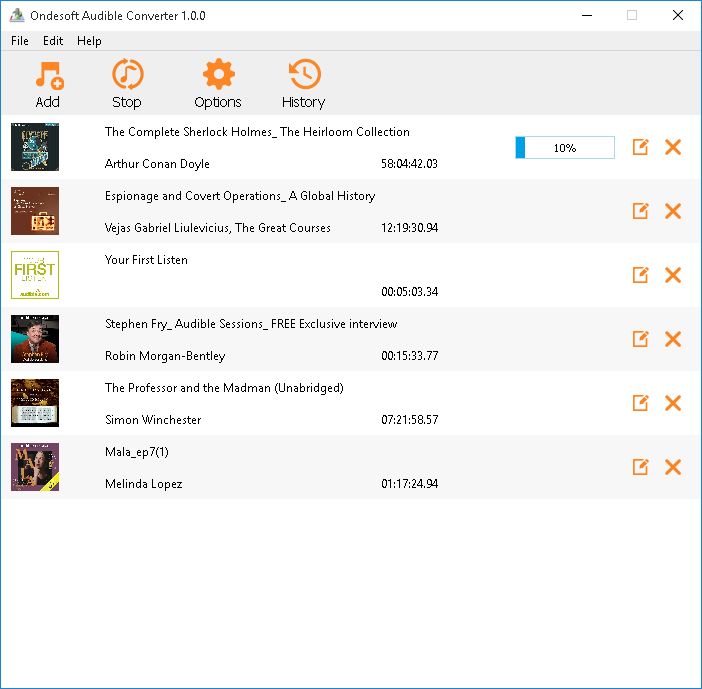Image resolution: width=702 pixels, height=689 pixels.
Task: Click title 'Espionage and Covert Operations_ A Global History'
Action: 240,196
